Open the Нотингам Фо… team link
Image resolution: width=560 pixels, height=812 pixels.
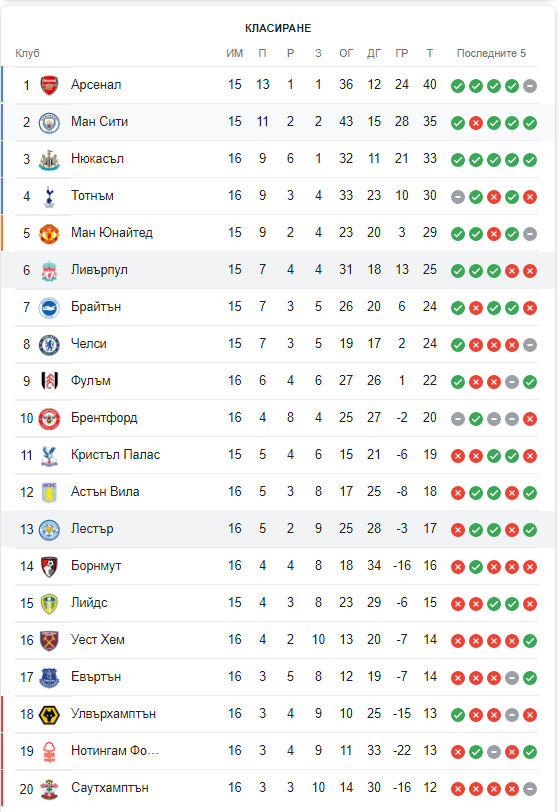[115, 750]
